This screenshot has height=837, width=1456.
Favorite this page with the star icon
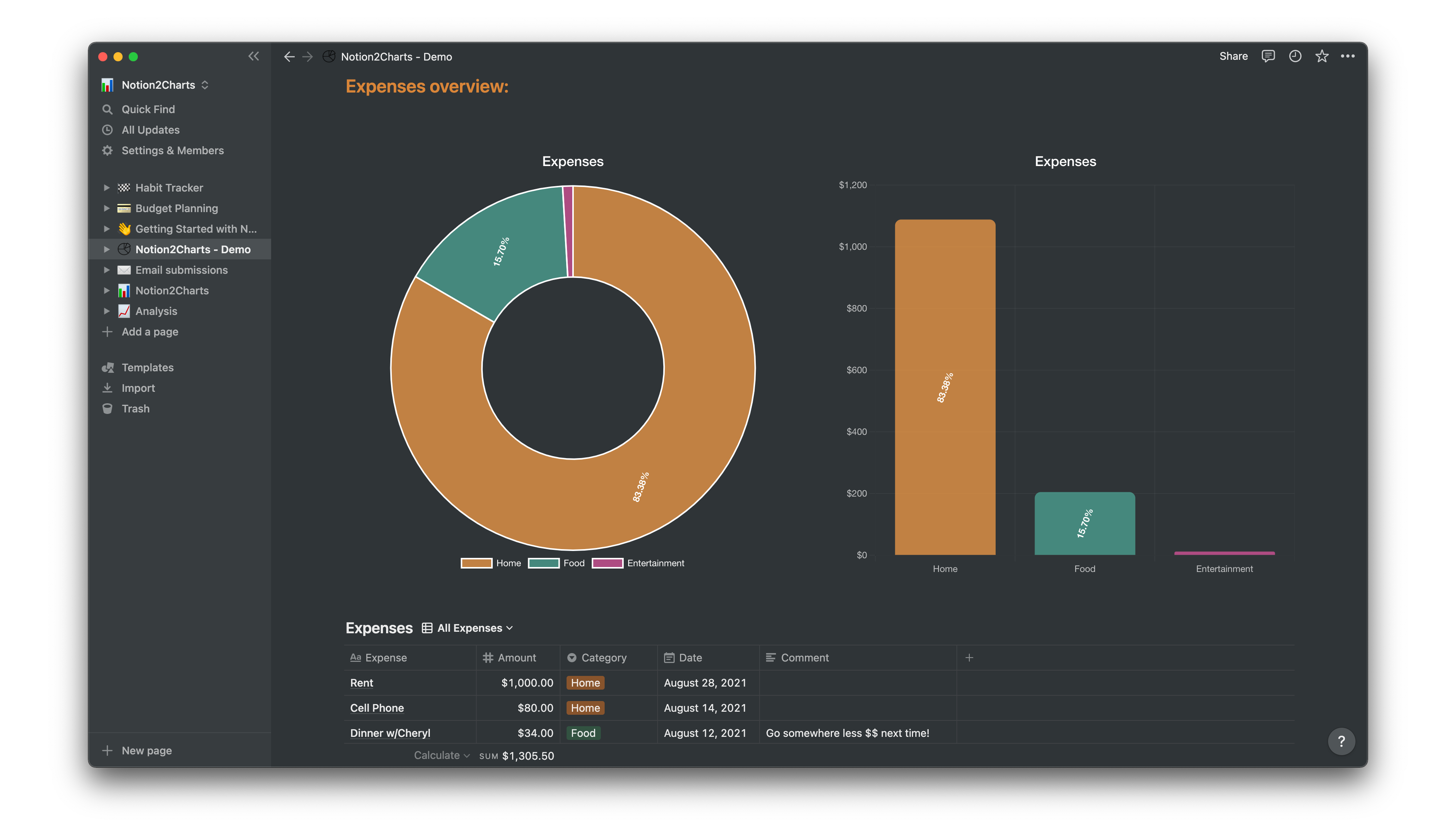[1322, 56]
